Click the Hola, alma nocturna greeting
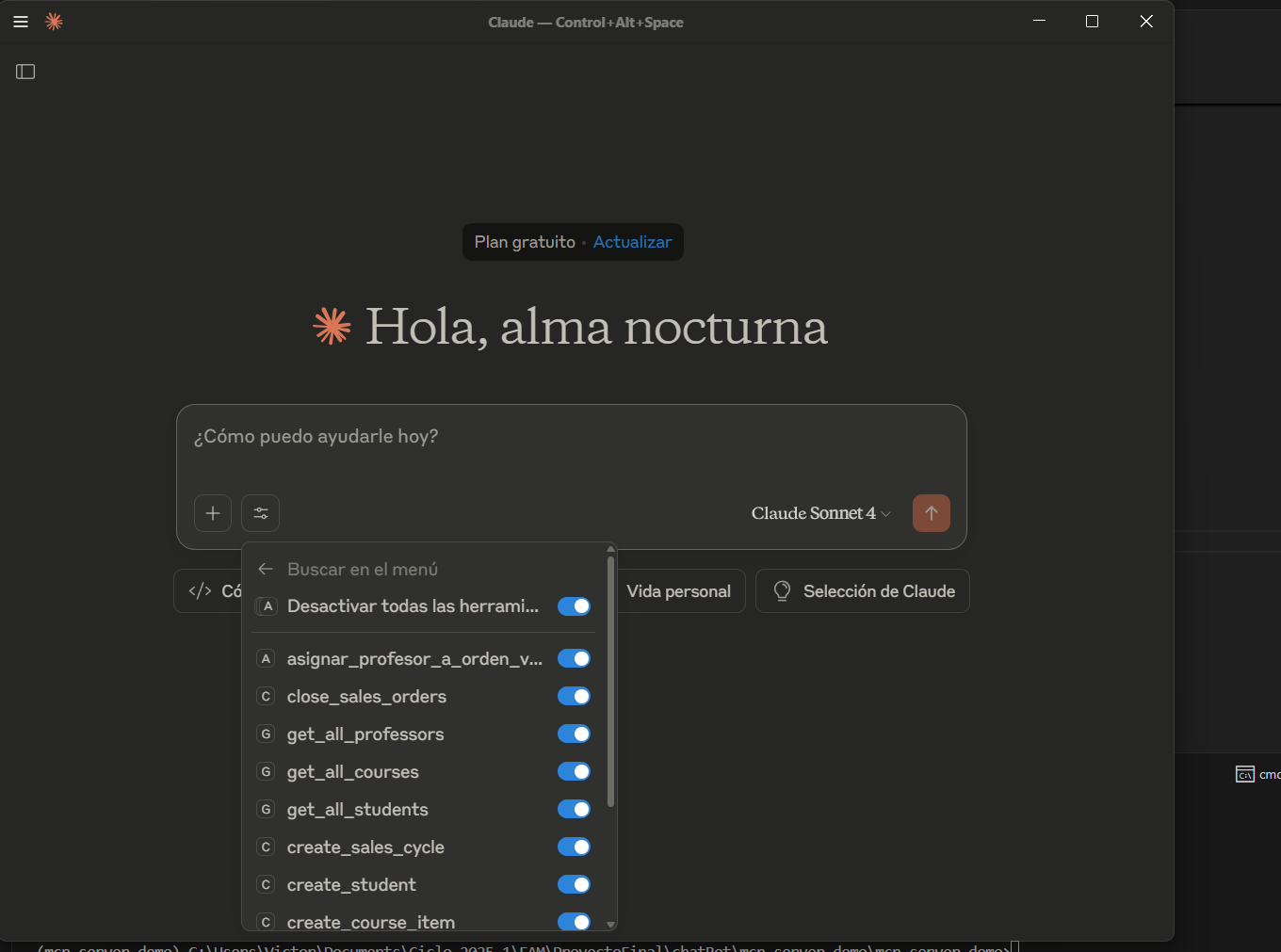The height and width of the screenshot is (952, 1281). tap(596, 327)
